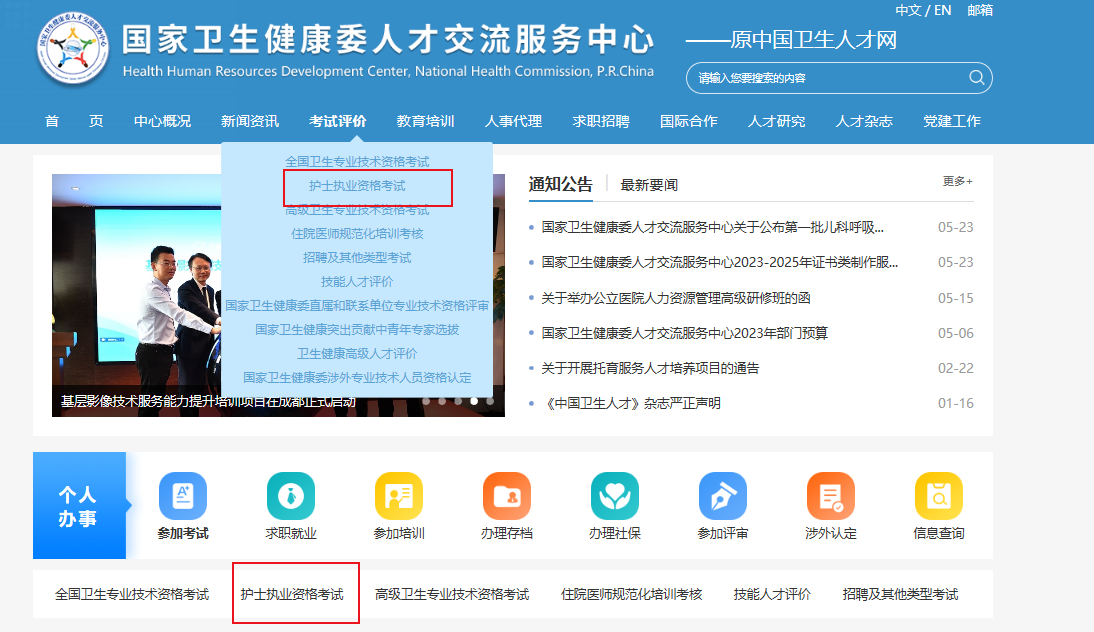Open the 求职就业 icon
1094x632 pixels.
291,496
